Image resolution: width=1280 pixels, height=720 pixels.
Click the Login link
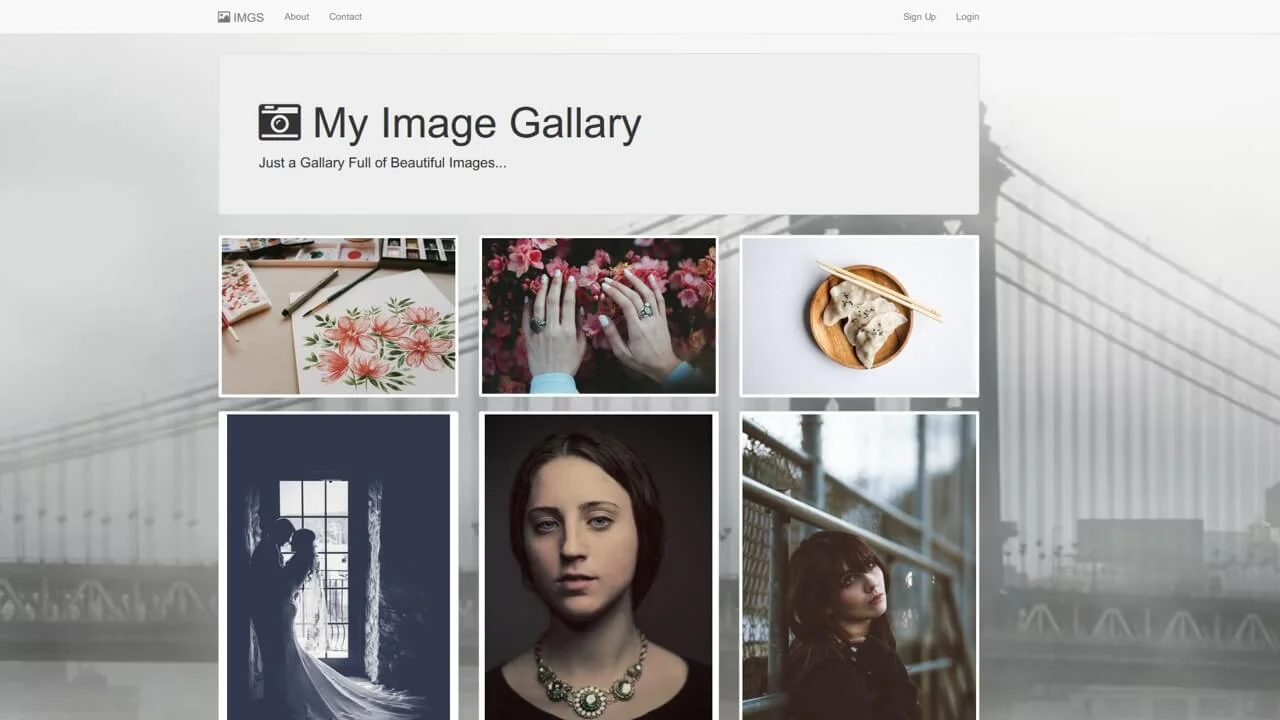966,16
